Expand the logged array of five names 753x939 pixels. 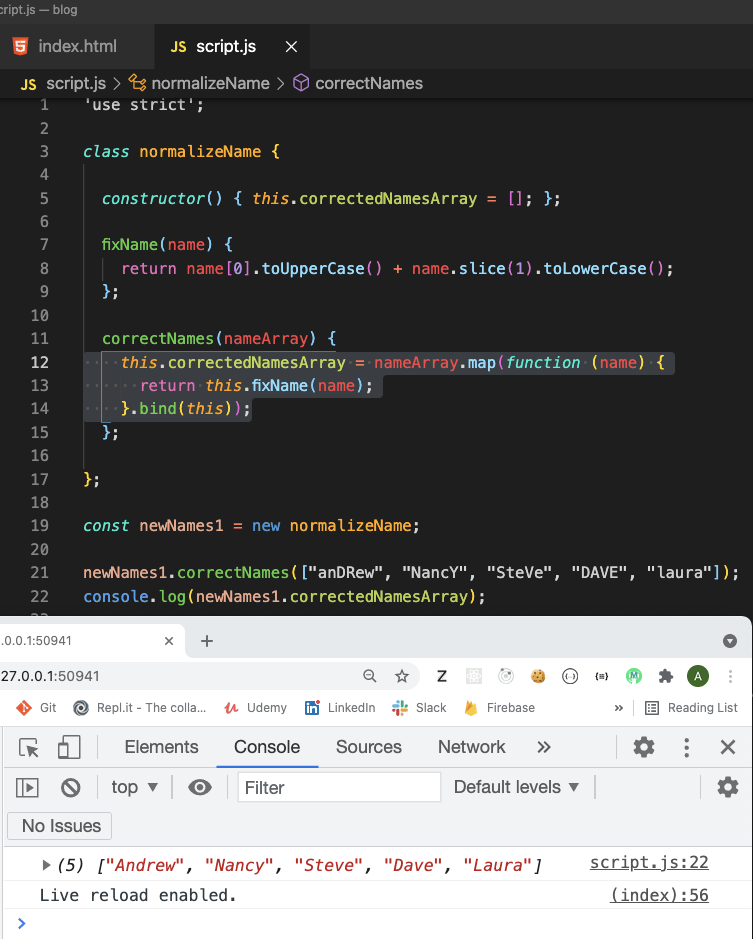coord(46,865)
